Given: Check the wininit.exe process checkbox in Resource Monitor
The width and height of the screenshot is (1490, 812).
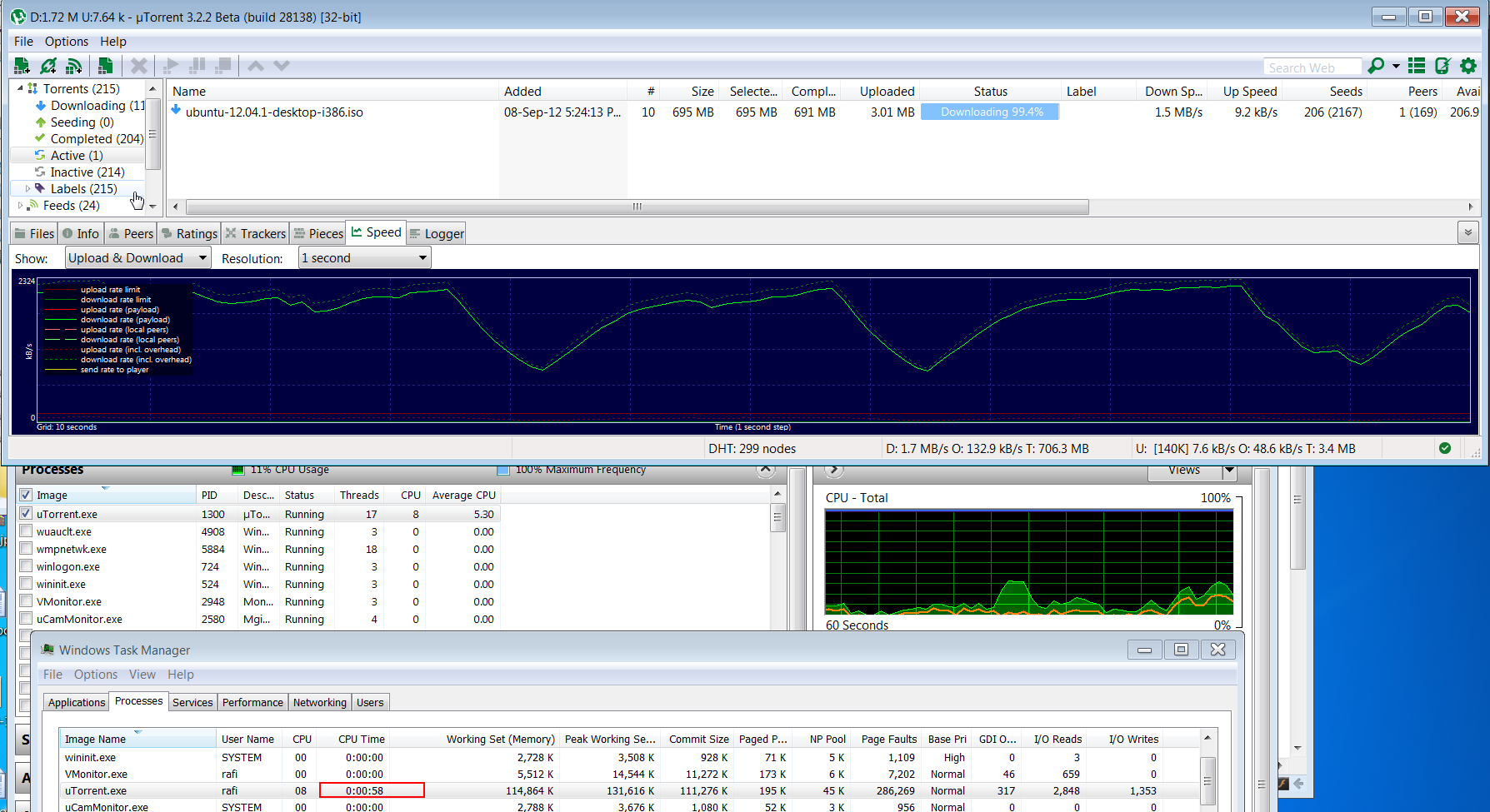Looking at the screenshot, I should (26, 584).
